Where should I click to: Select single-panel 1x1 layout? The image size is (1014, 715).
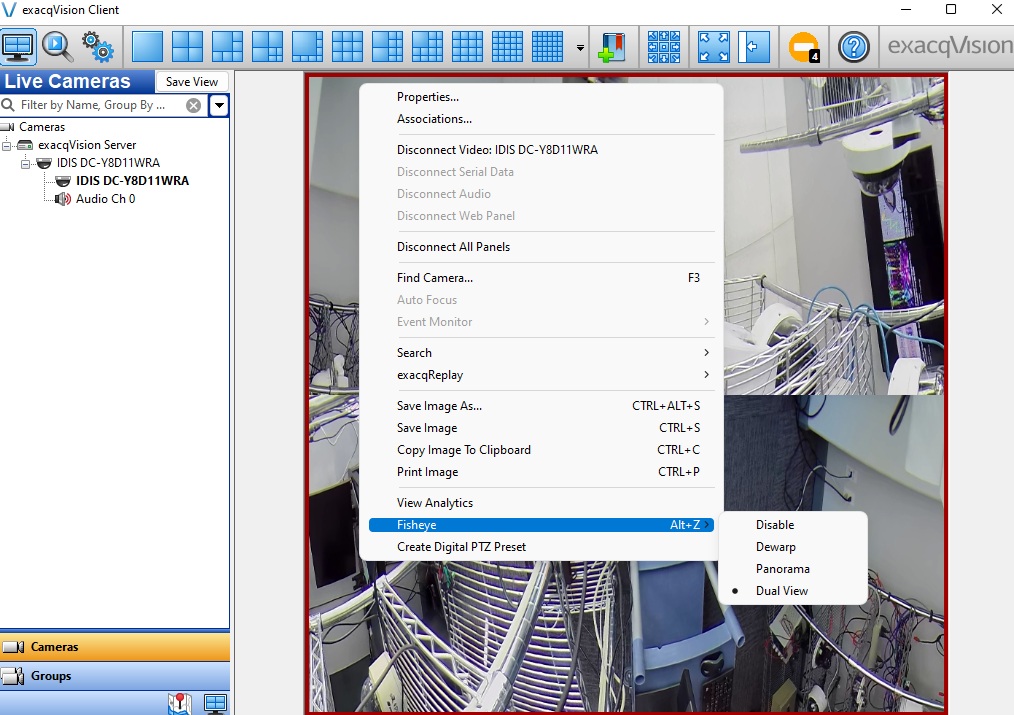pos(147,47)
